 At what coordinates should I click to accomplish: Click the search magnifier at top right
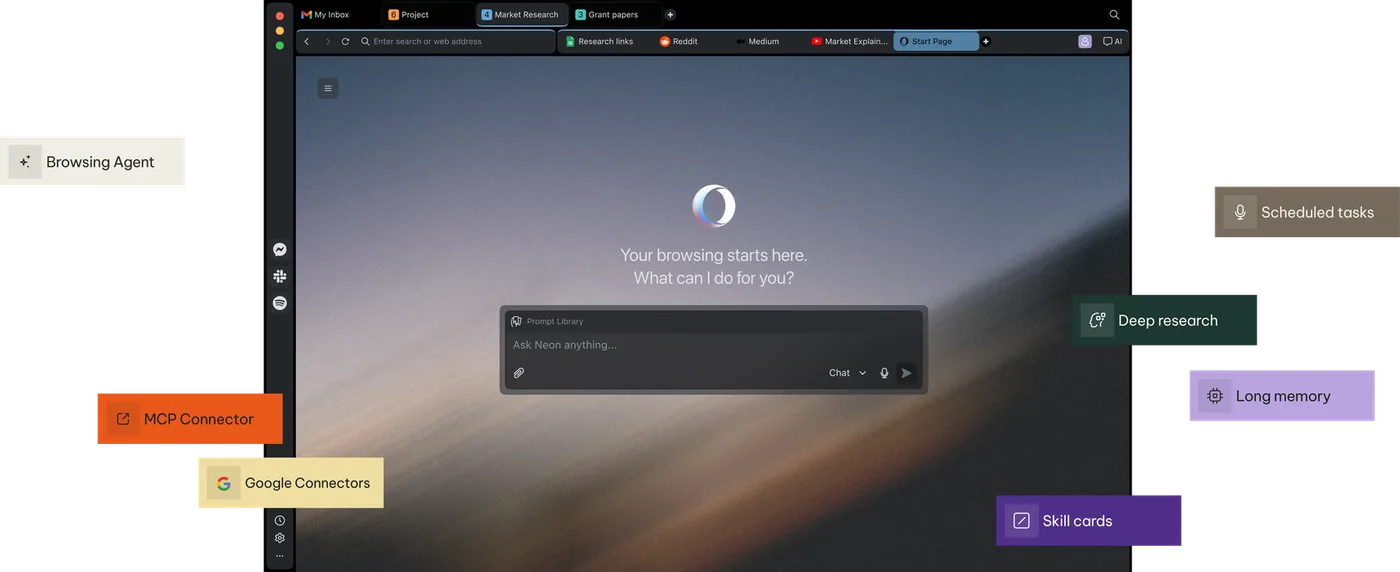1114,15
